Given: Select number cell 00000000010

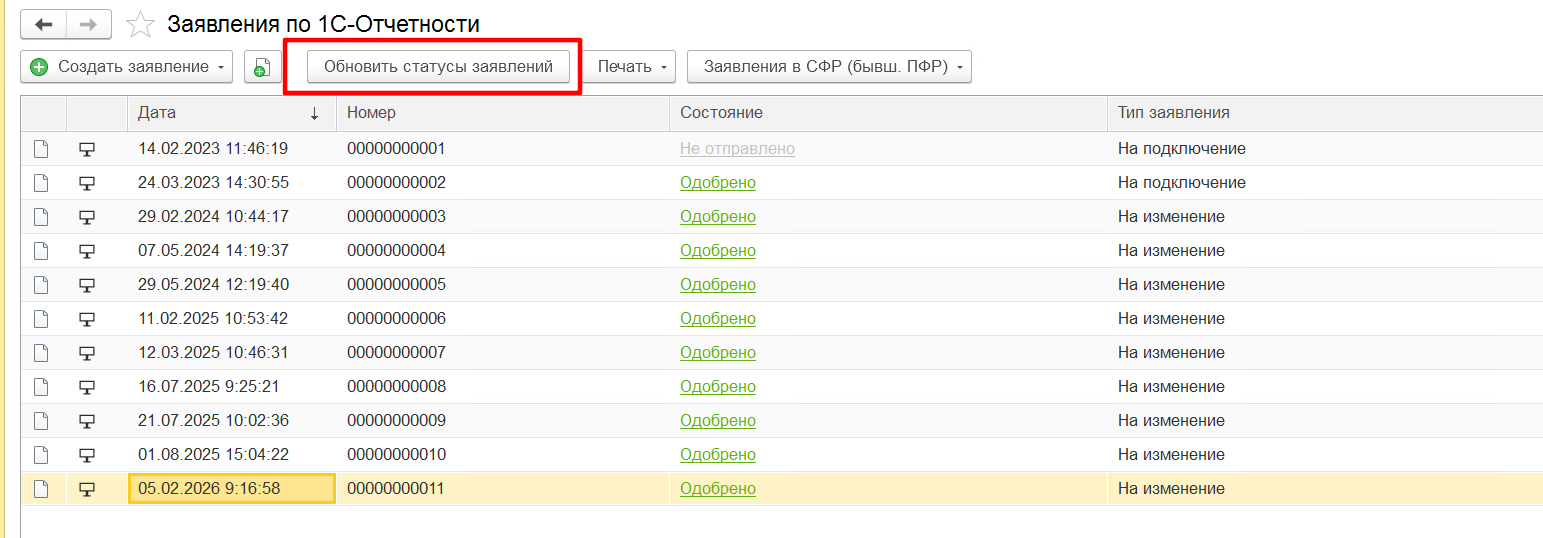Looking at the screenshot, I should (x=503, y=455).
